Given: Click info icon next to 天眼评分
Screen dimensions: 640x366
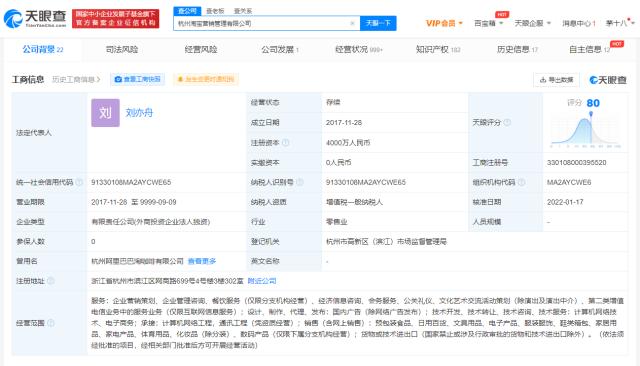Looking at the screenshot, I should click(507, 122).
